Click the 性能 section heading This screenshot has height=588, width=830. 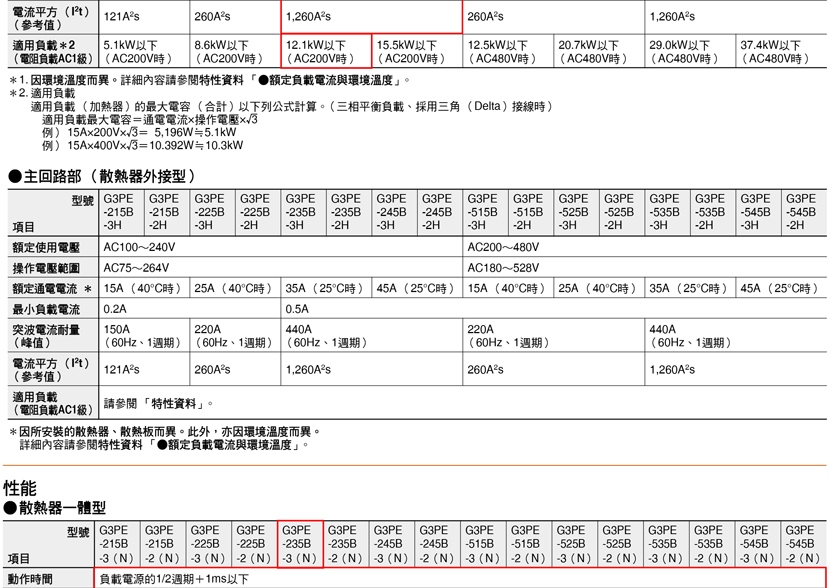coord(20,486)
